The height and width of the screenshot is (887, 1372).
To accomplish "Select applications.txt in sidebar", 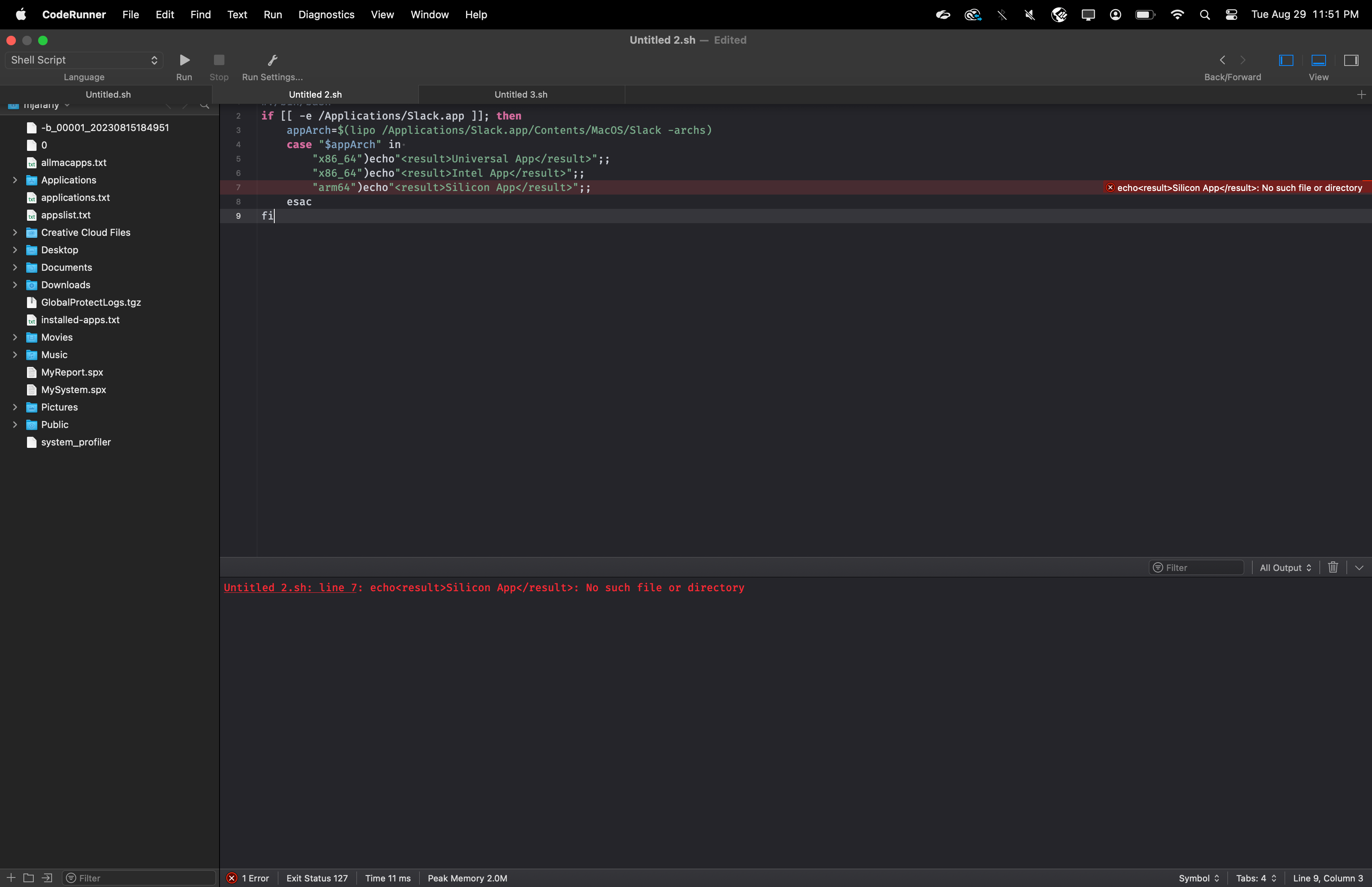I will click(x=75, y=198).
